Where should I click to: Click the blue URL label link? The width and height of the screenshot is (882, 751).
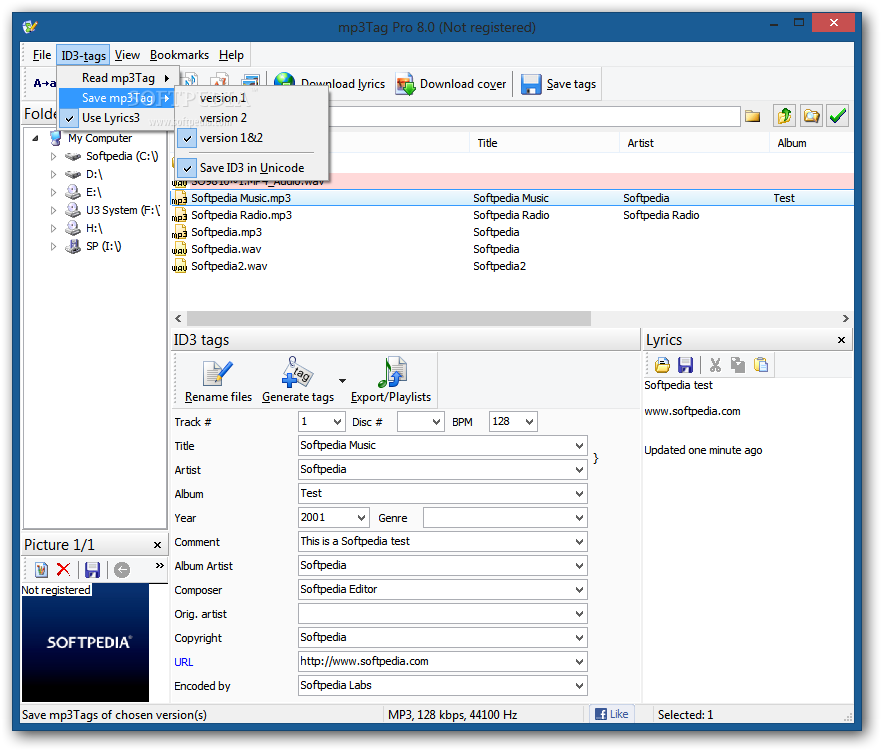[183, 662]
